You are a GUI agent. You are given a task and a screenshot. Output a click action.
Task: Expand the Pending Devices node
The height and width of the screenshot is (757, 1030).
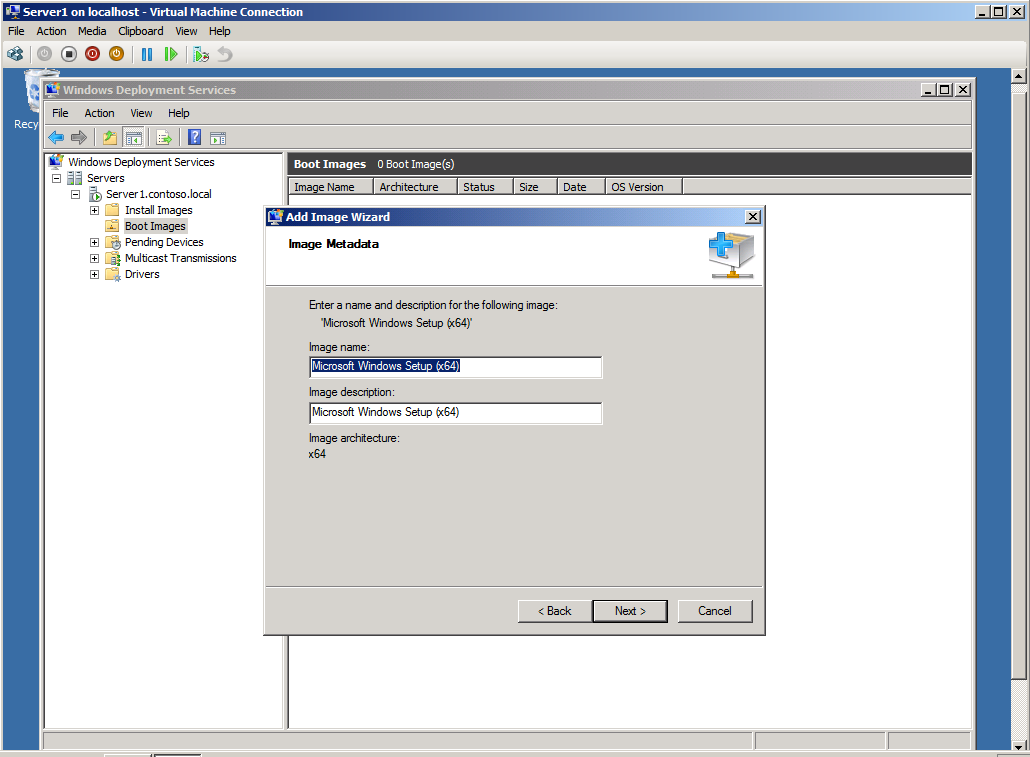click(x=95, y=242)
